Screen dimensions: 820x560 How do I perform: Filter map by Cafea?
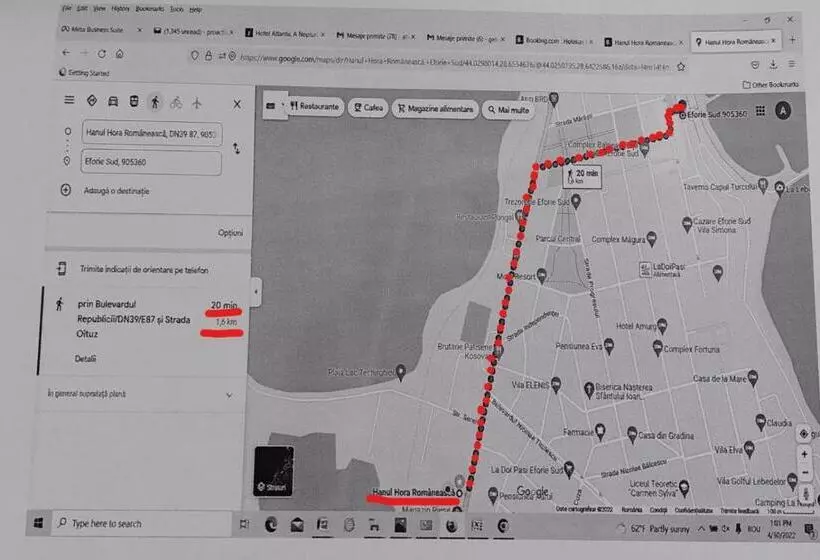coord(368,108)
